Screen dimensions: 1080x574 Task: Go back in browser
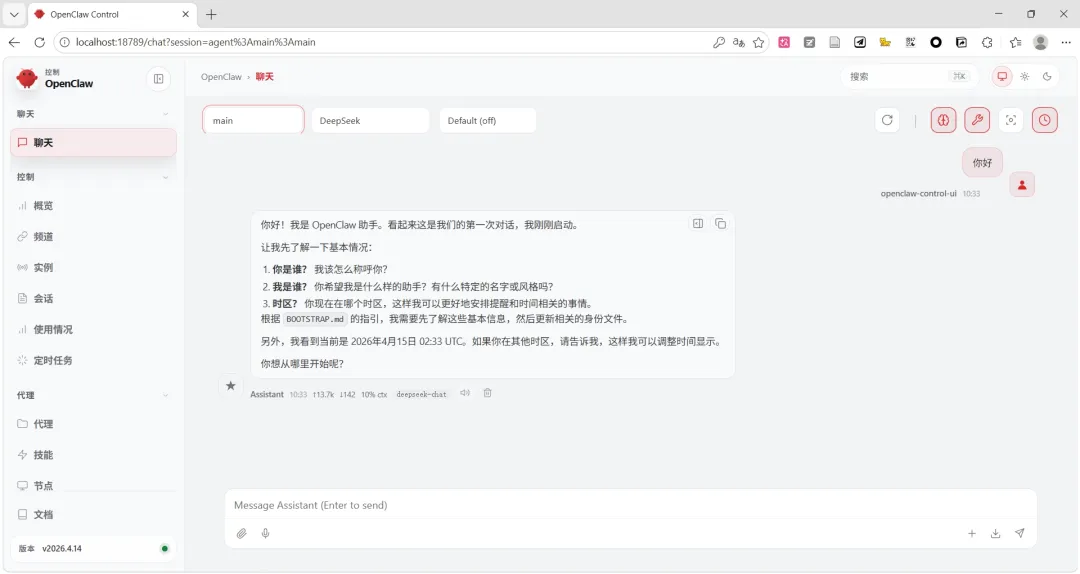click(x=14, y=42)
